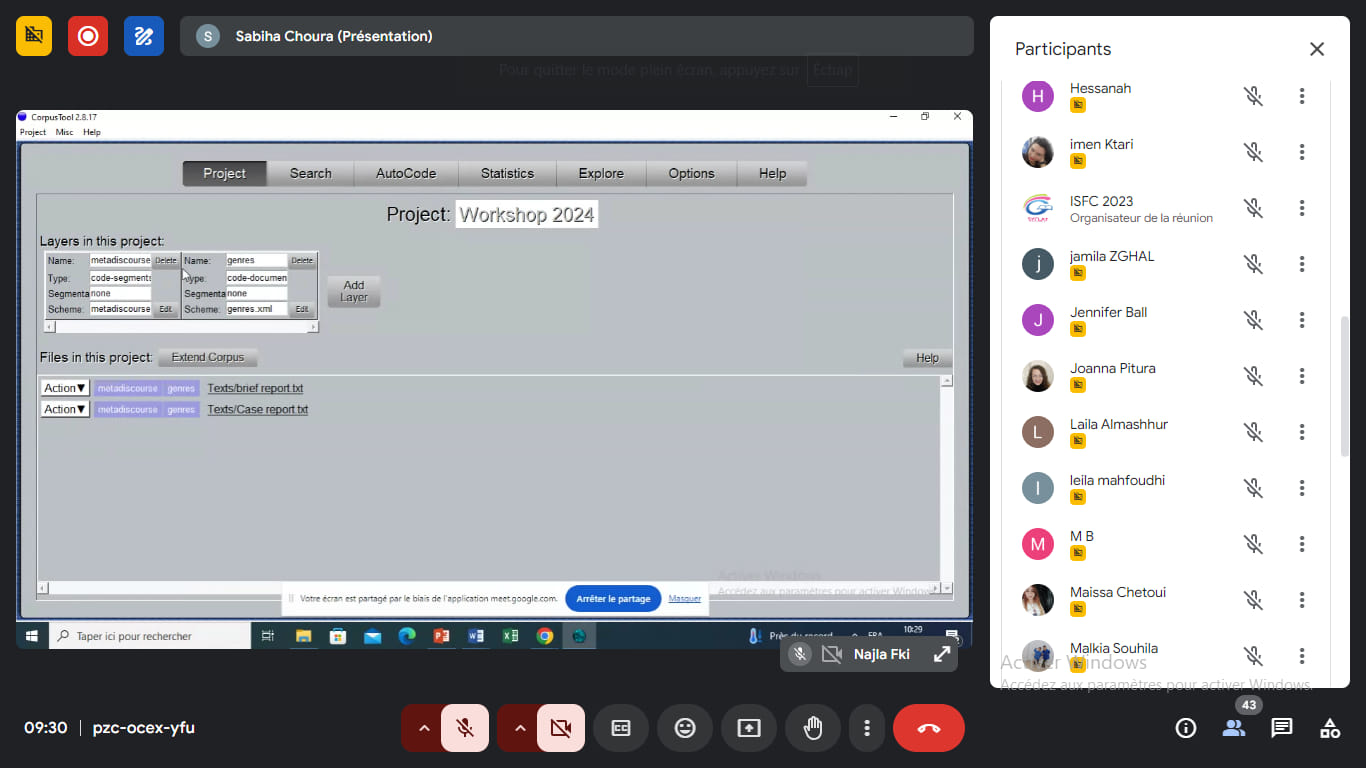Click the Windows search box in shared screen

tap(150, 635)
